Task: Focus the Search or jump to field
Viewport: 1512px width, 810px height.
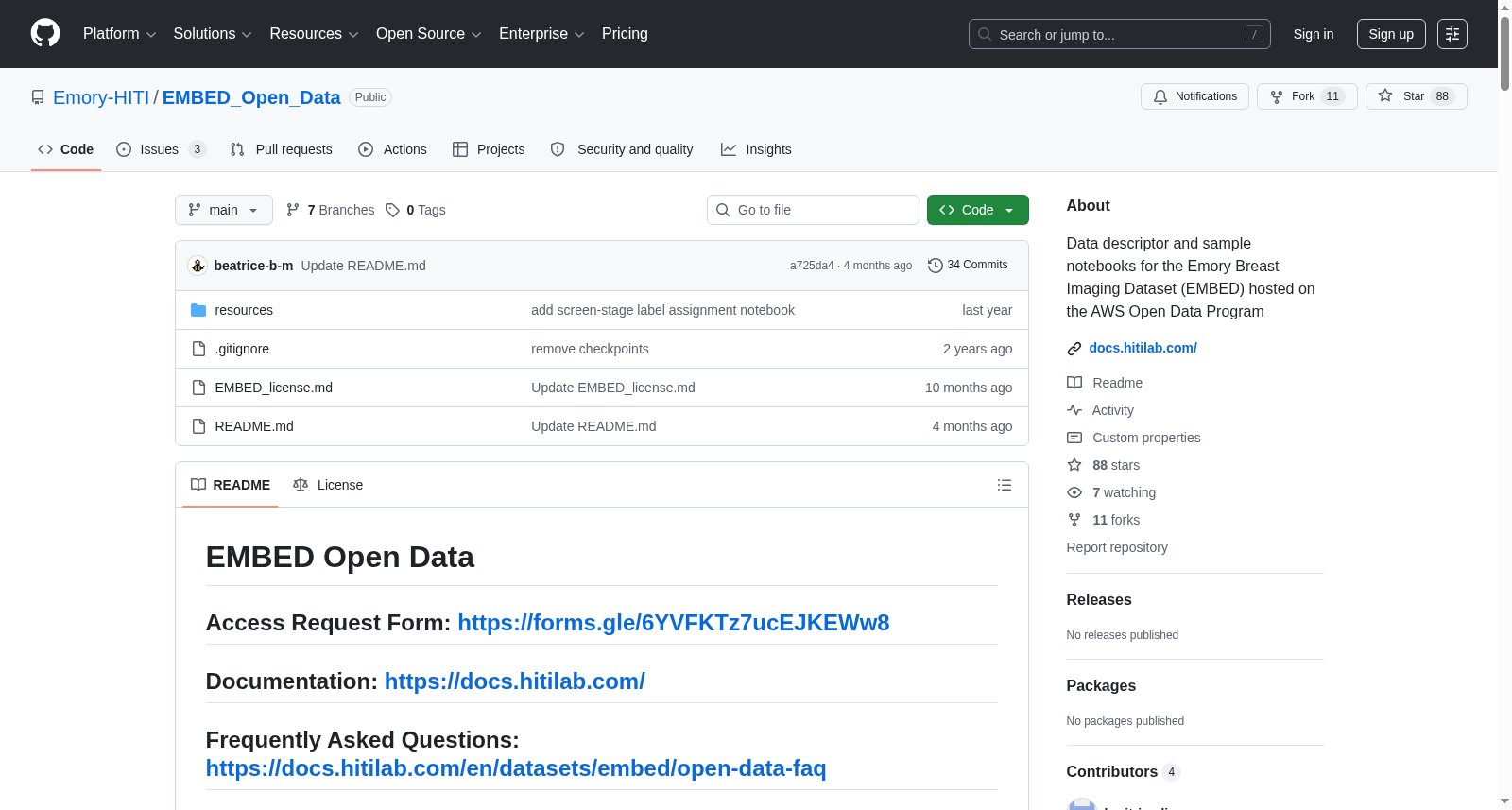Action: pyautogui.click(x=1119, y=34)
